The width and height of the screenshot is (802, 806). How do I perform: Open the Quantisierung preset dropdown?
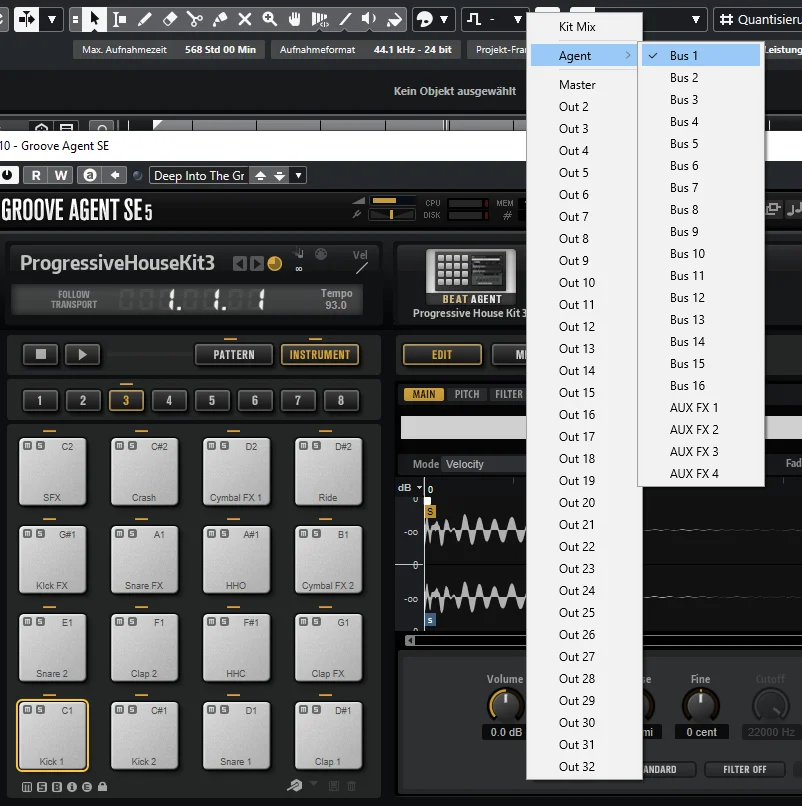(x=758, y=20)
